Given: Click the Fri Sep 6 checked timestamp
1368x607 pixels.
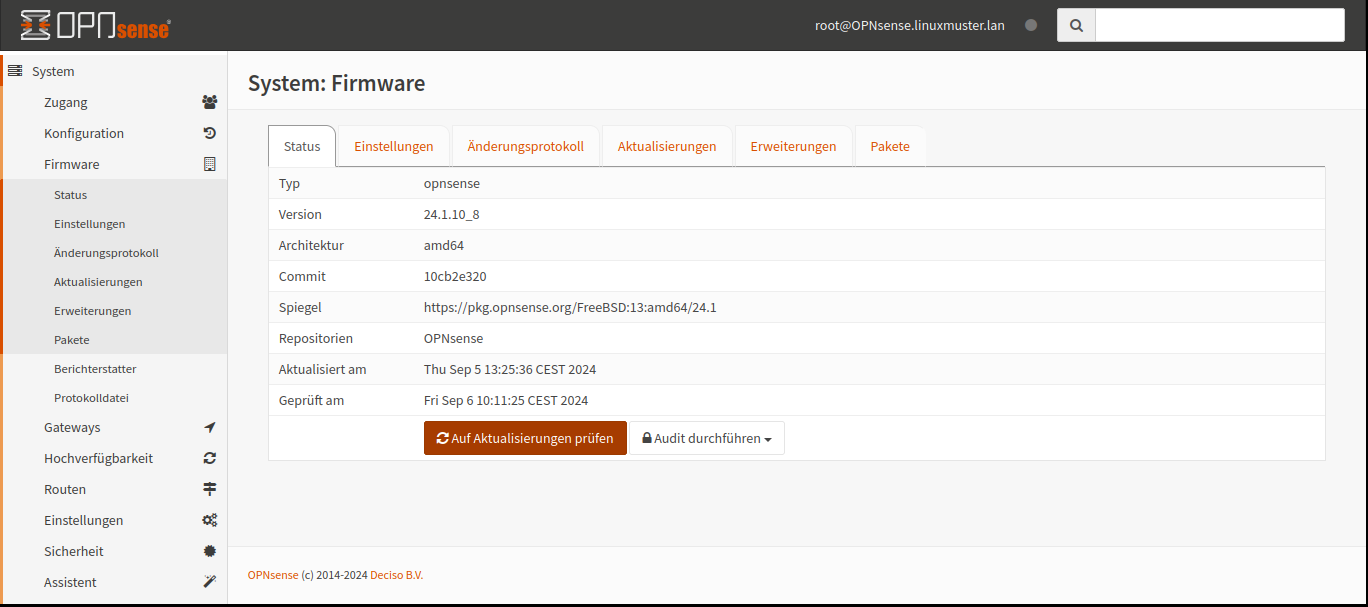Looking at the screenshot, I should pos(506,401).
